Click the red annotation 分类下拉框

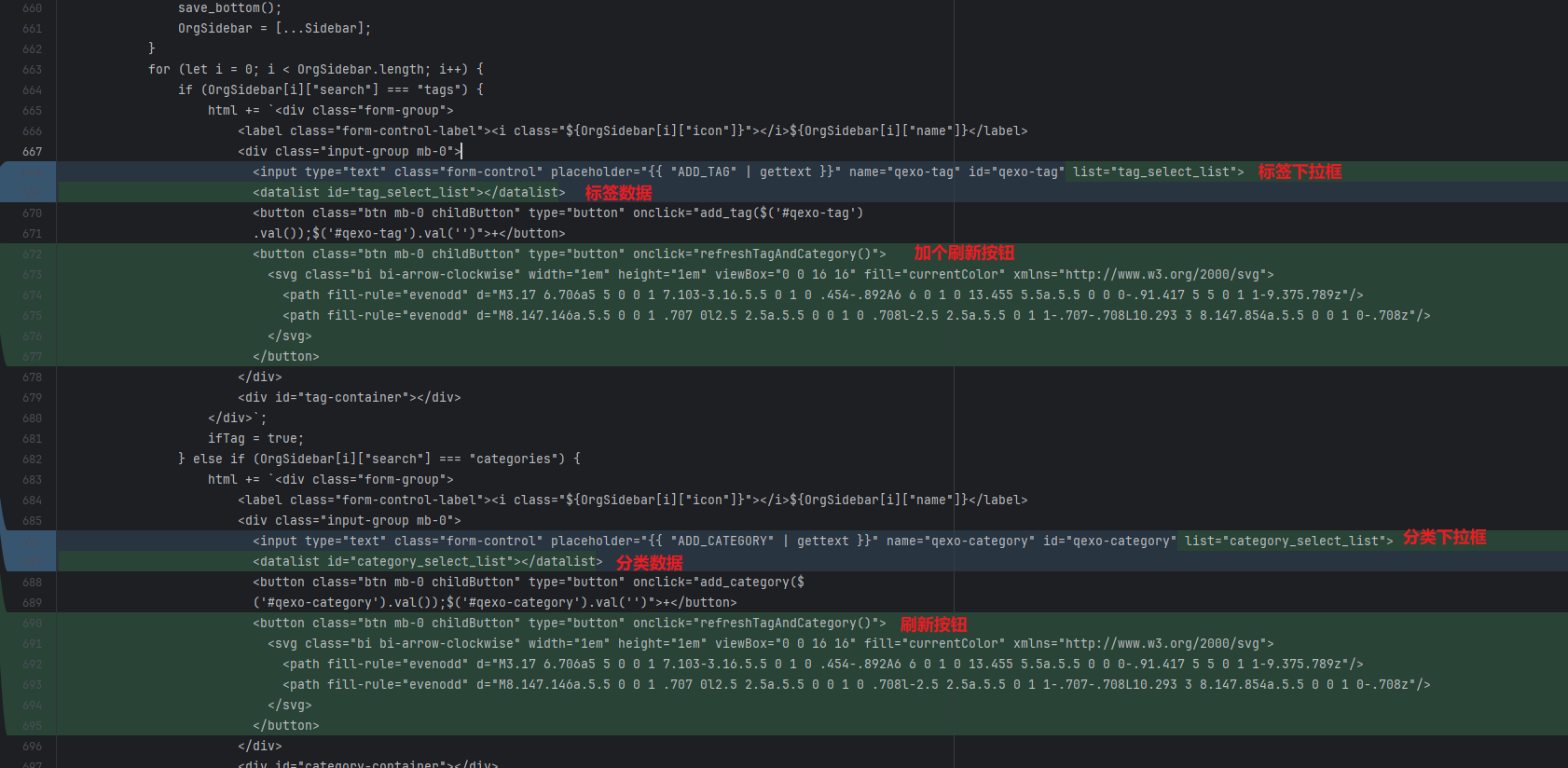coord(1444,538)
